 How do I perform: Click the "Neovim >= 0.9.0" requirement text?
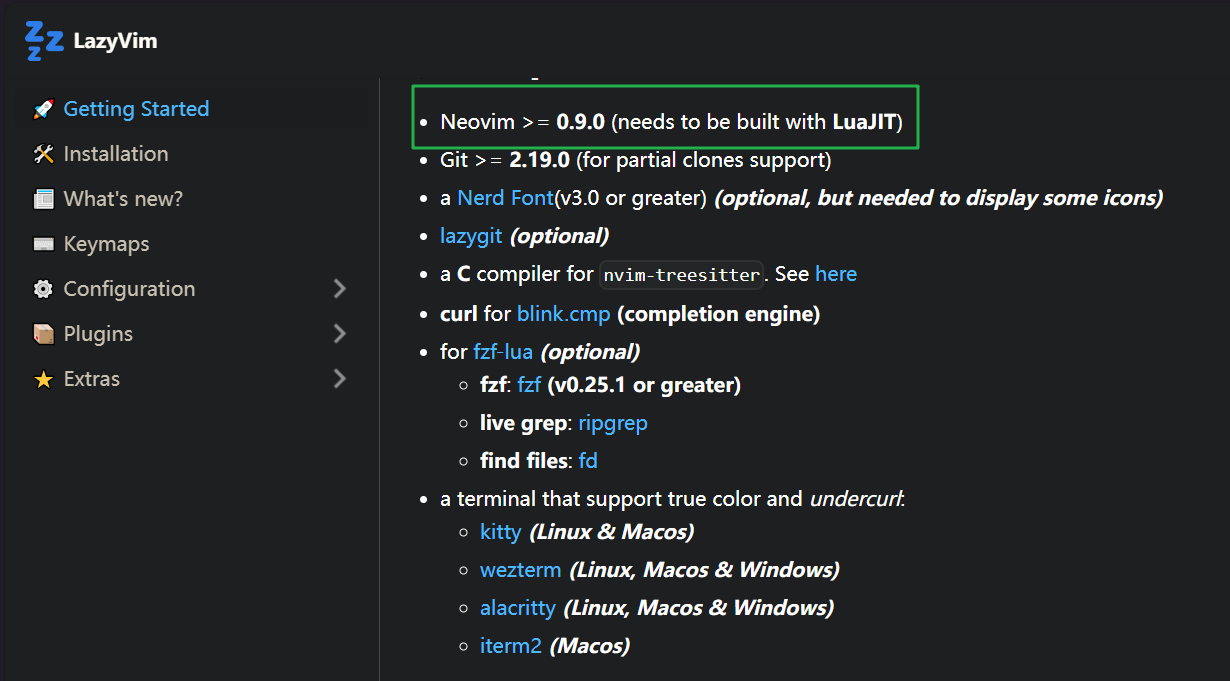[x=522, y=122]
